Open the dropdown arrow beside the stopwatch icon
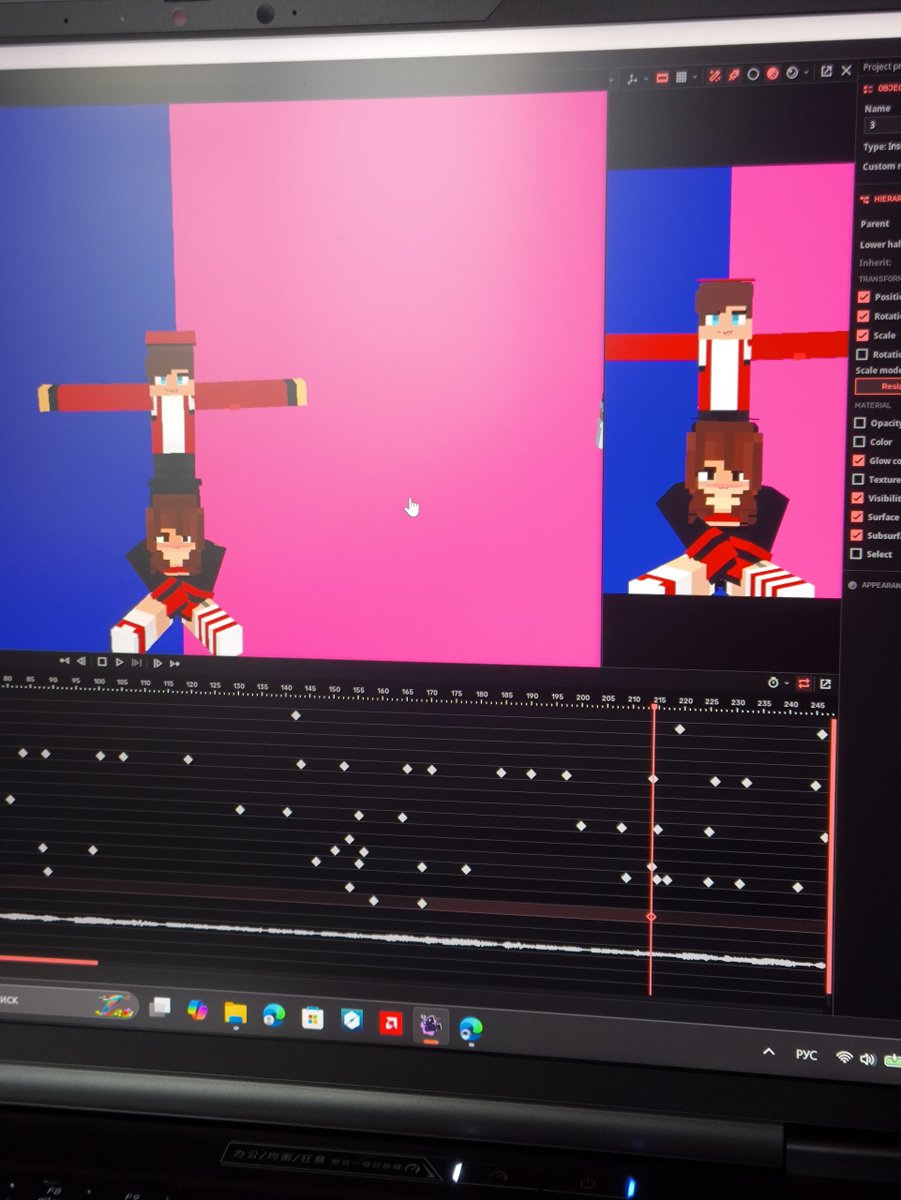The height and width of the screenshot is (1200, 901). pos(786,684)
